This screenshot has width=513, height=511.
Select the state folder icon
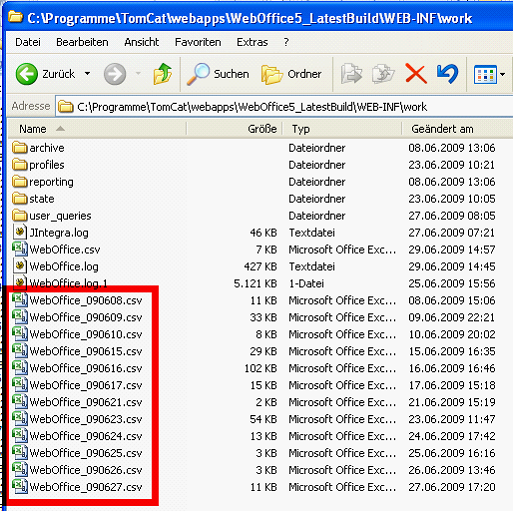tap(20, 198)
